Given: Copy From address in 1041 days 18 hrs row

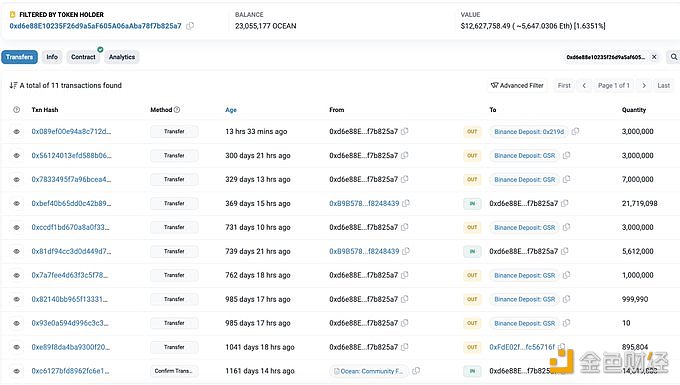Looking at the screenshot, I should pyautogui.click(x=405, y=347).
